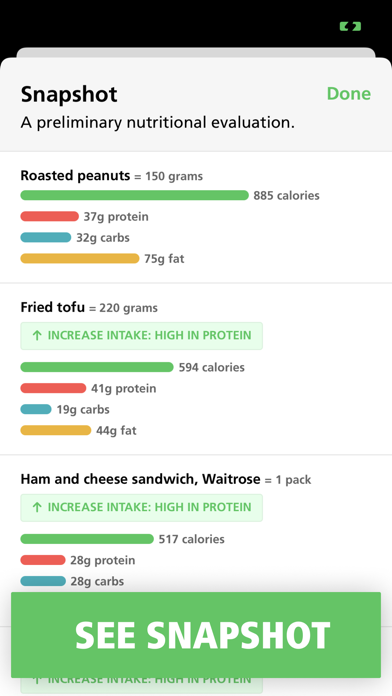
Task: Click the Roasted peanuts 885 calories green bar
Action: click(x=135, y=195)
